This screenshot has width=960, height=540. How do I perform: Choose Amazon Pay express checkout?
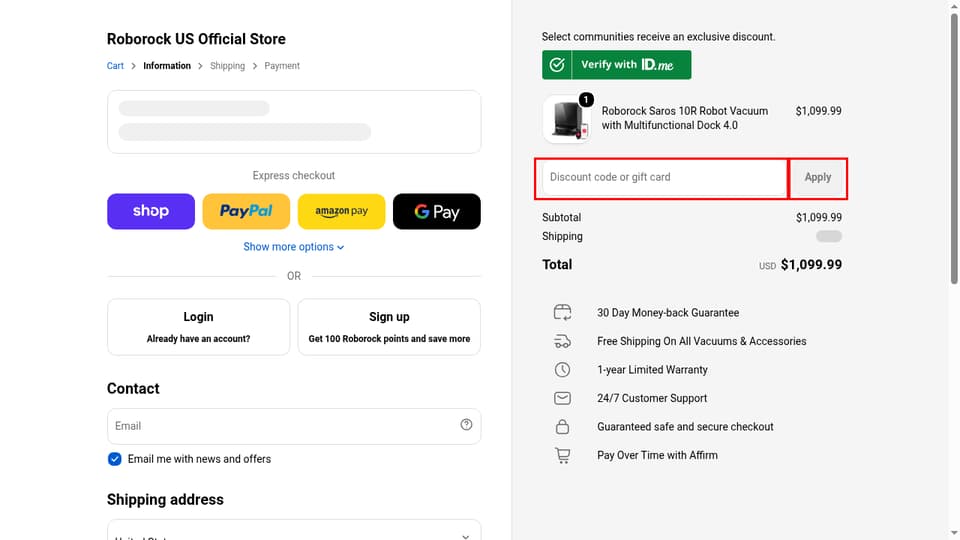(342, 211)
